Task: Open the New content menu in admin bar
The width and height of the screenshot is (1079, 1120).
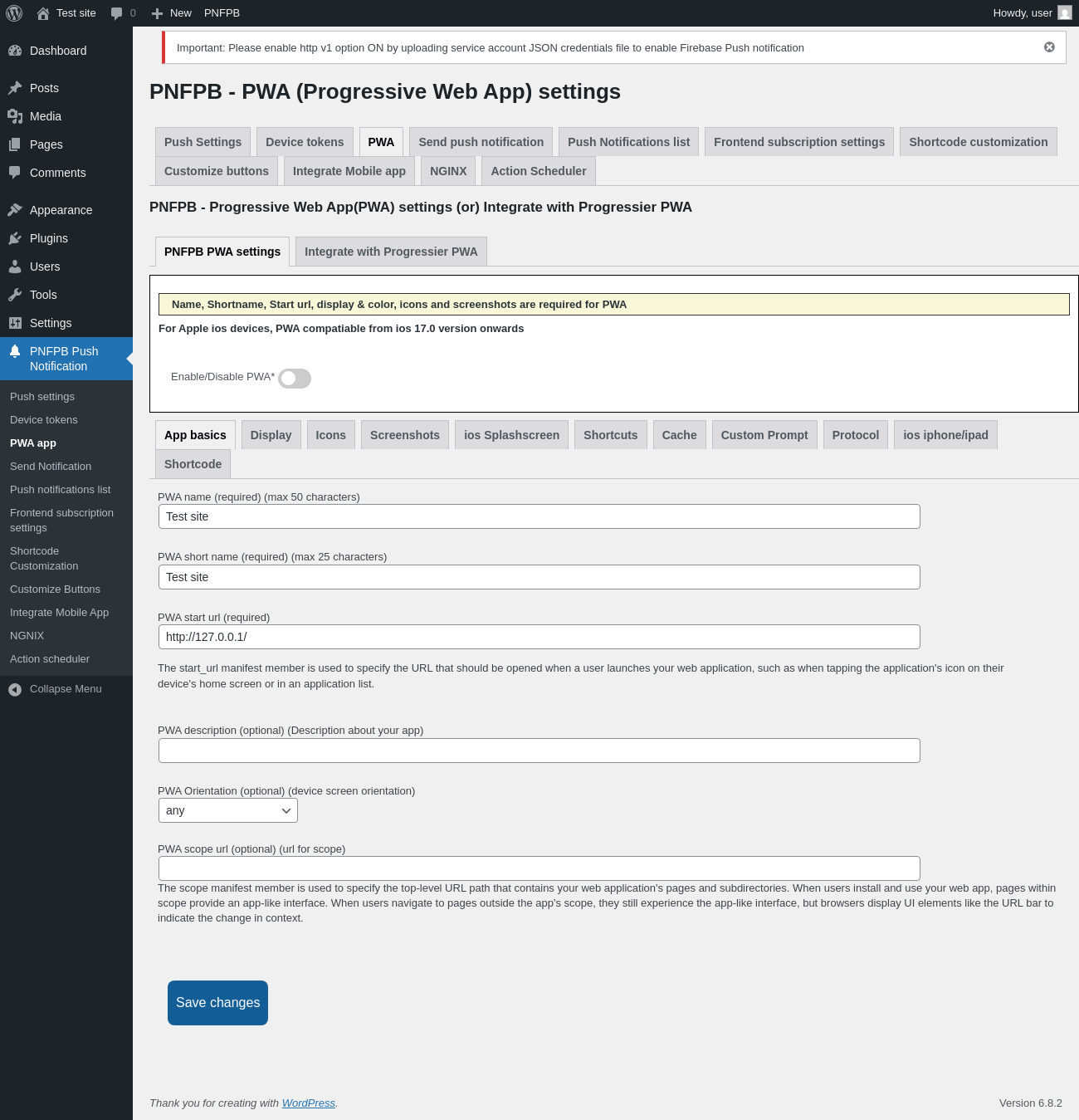Action: pyautogui.click(x=172, y=13)
